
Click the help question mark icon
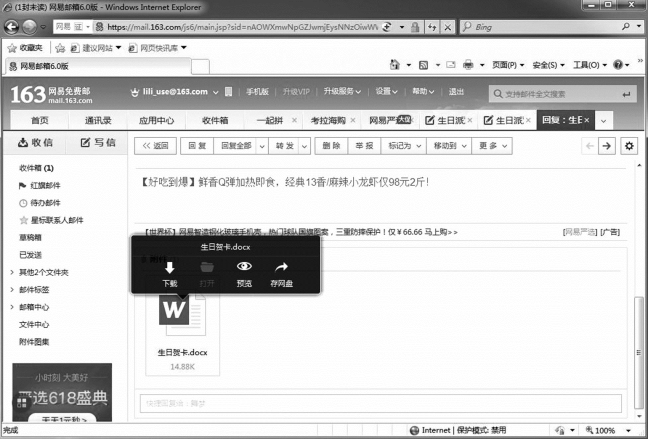point(618,65)
